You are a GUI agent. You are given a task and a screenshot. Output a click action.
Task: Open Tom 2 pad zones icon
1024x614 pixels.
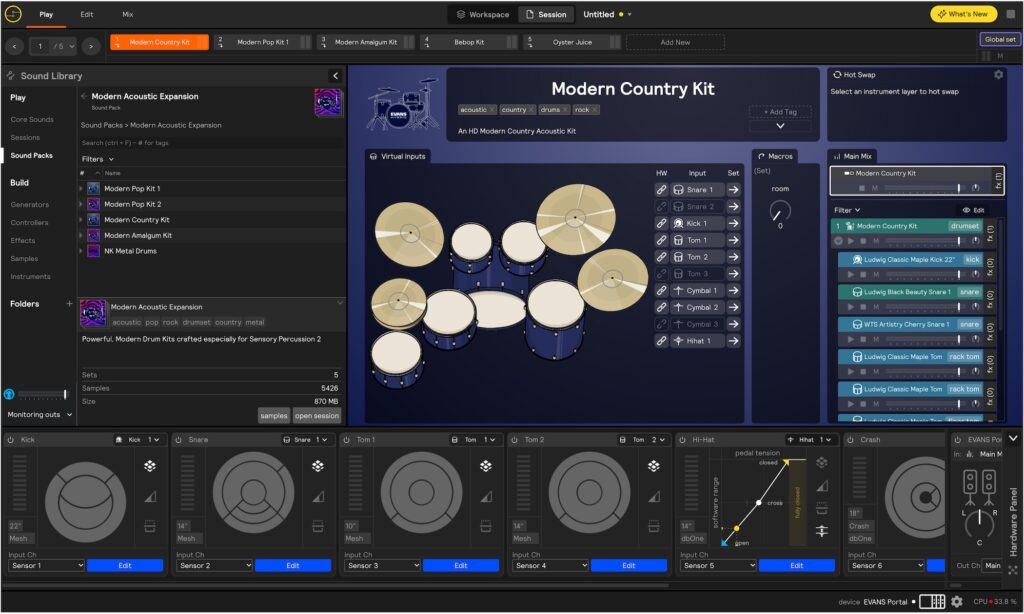pos(654,466)
